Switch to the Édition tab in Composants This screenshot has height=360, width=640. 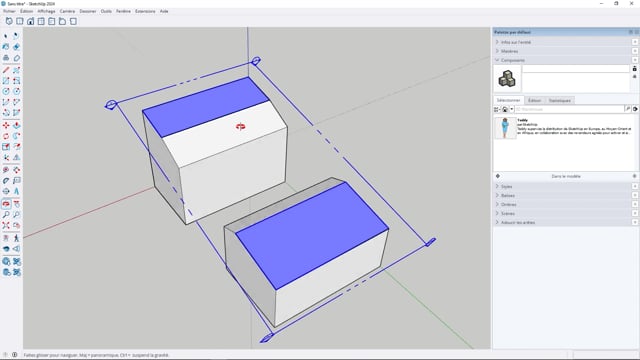tap(534, 100)
